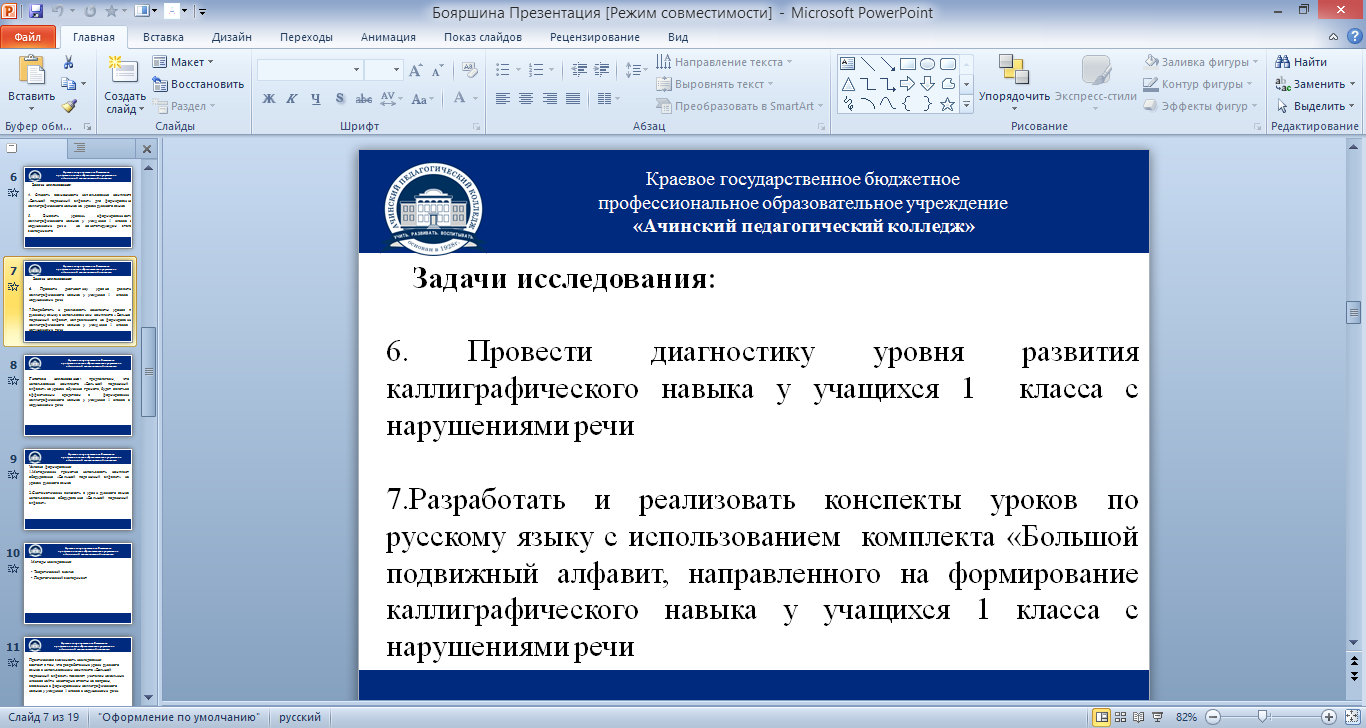Switch to the Вставка tab
The height and width of the screenshot is (728, 1366).
click(x=163, y=37)
